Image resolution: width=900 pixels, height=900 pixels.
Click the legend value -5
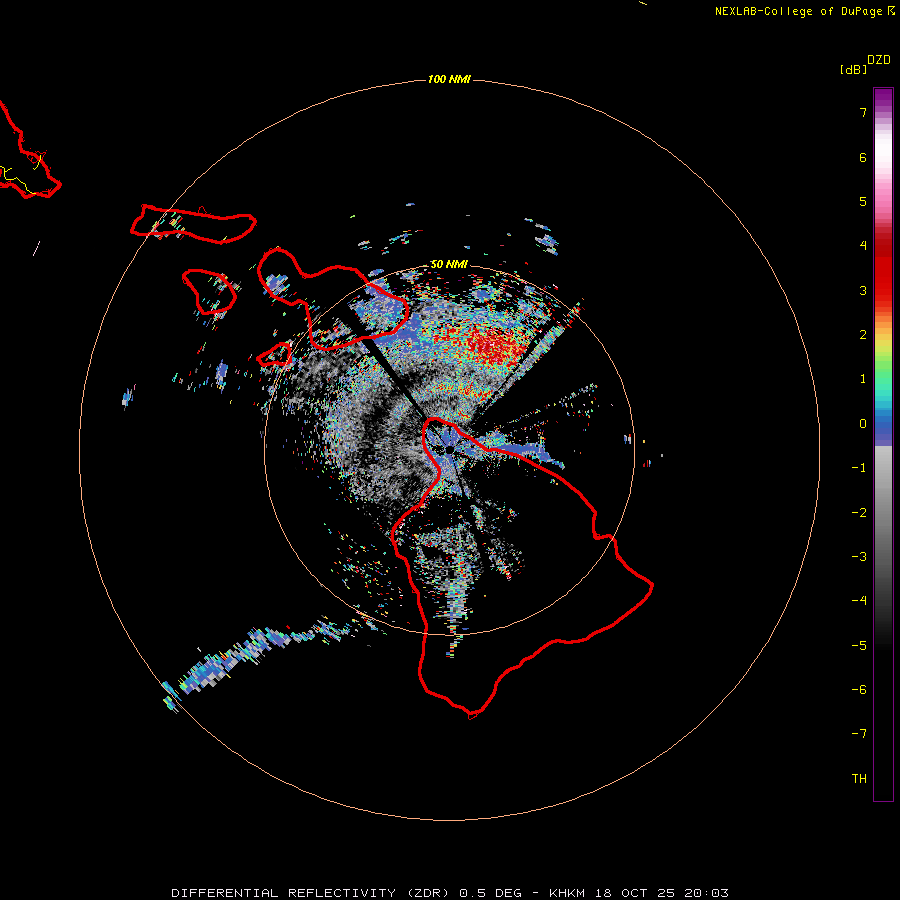tap(859, 646)
